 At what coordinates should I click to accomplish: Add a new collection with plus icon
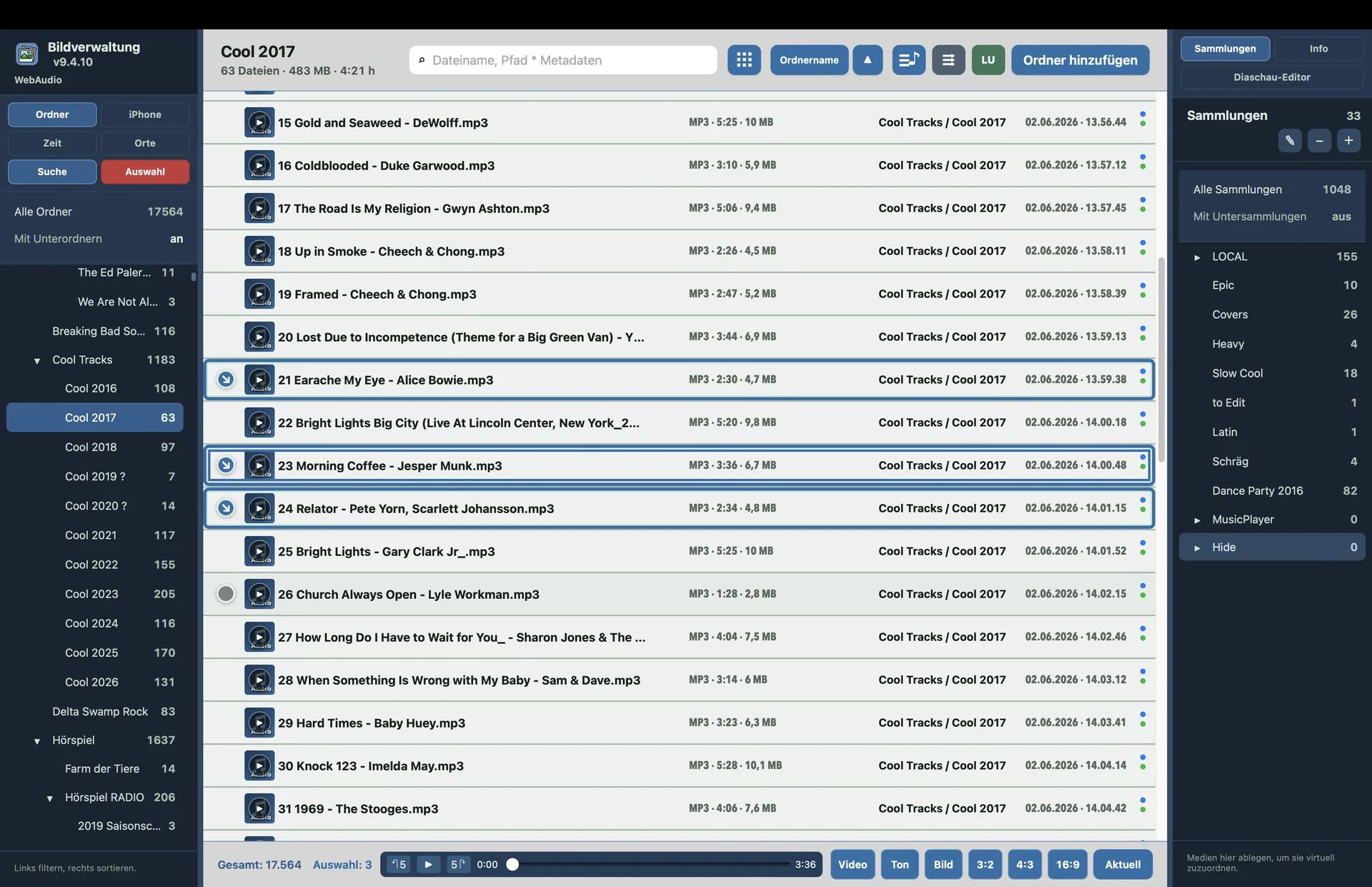point(1348,141)
